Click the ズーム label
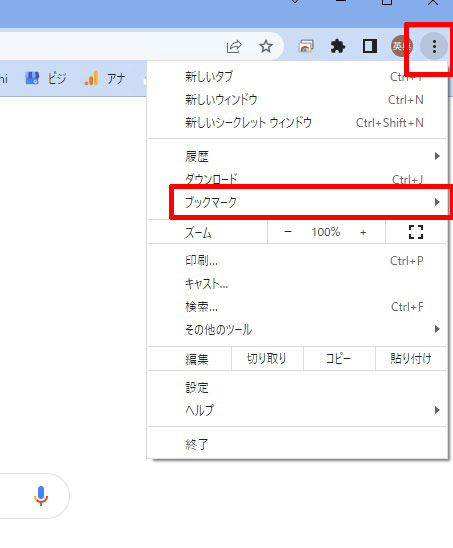 [198, 233]
